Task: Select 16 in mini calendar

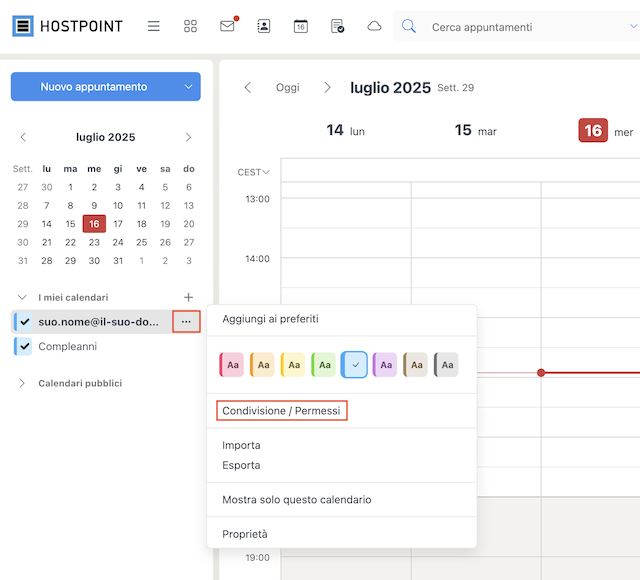Action: click(94, 224)
